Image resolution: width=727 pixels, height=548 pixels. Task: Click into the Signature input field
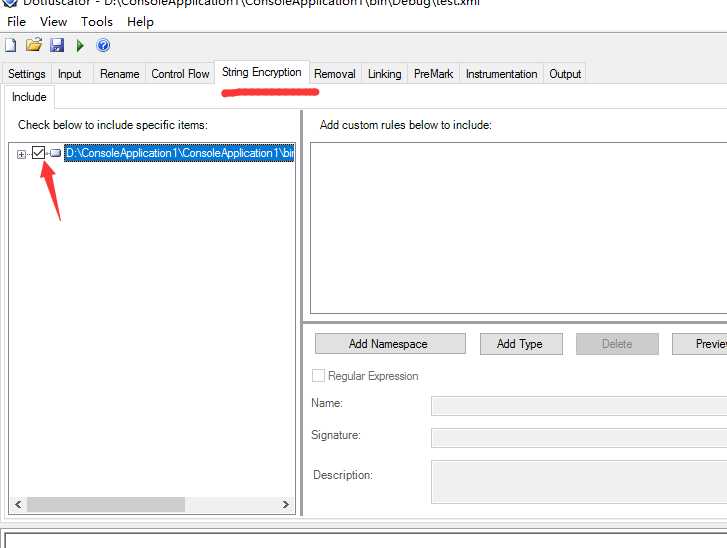(579, 438)
